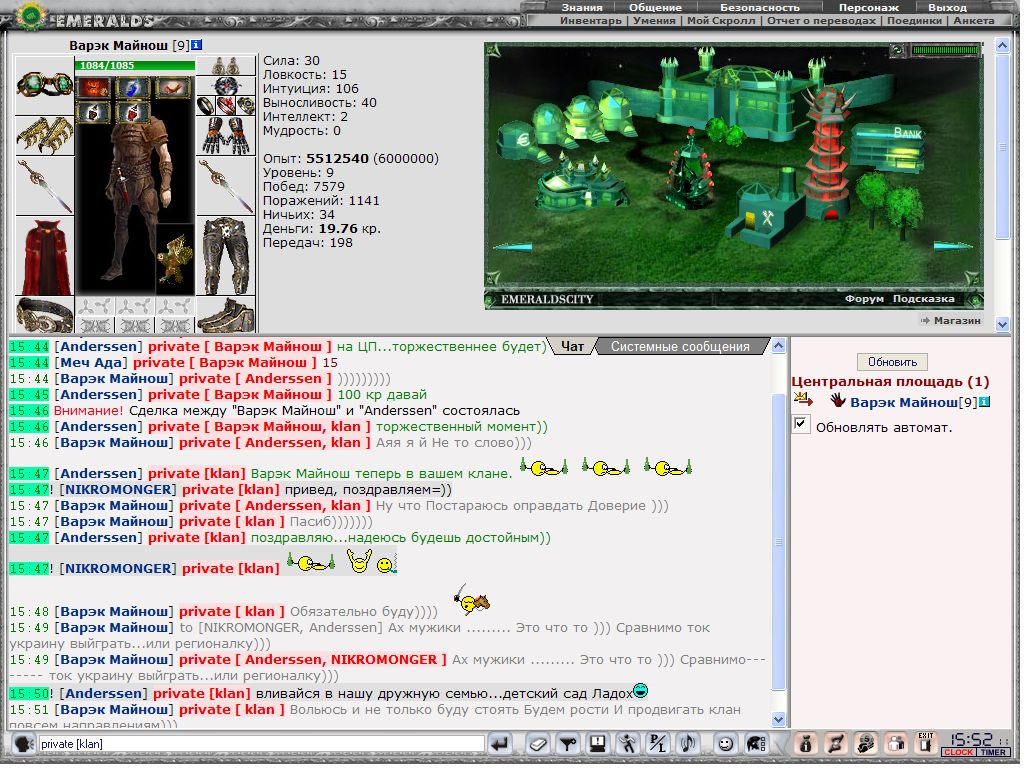Screen dimensions: 1024x768
Task: Click the eraser icon to clear chat
Action: click(538, 744)
